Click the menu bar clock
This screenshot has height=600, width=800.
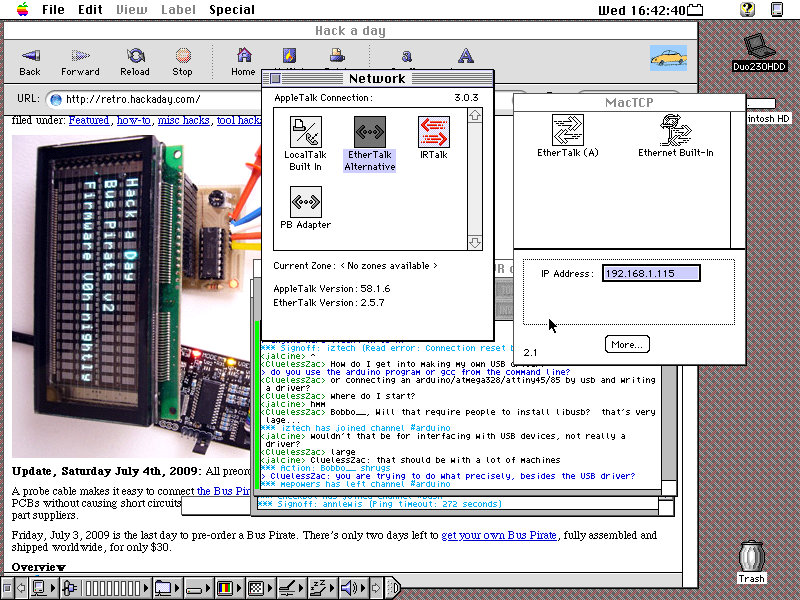coord(641,10)
